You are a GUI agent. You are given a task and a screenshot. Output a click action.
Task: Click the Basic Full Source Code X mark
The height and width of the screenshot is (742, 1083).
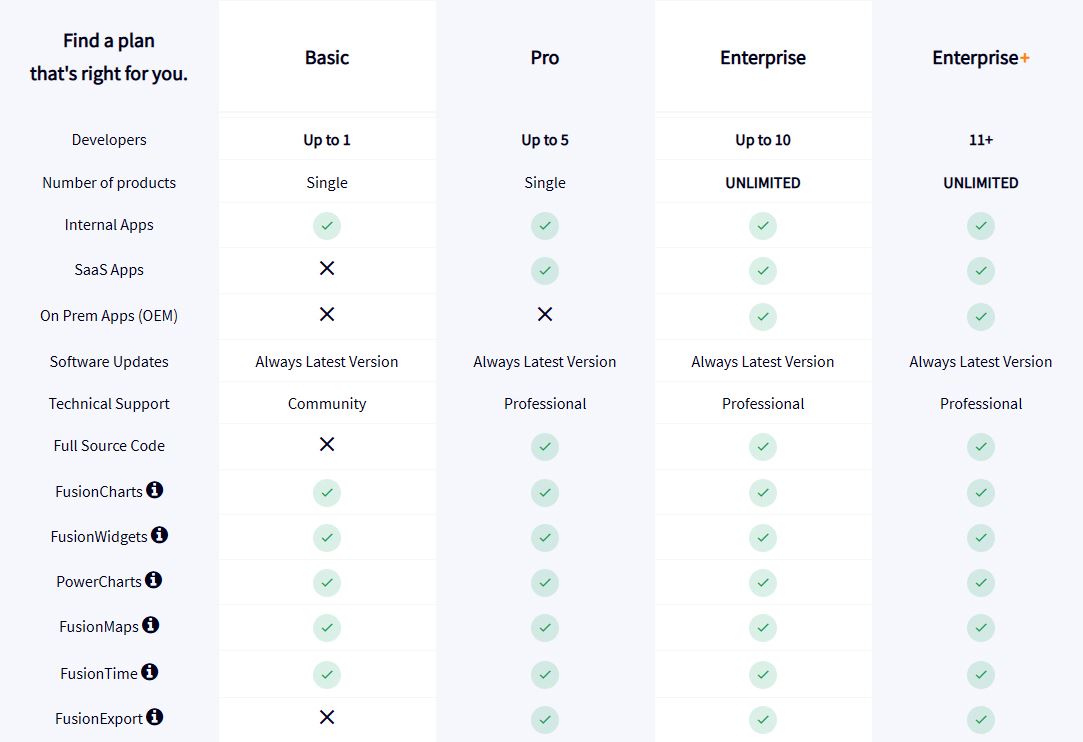pyautogui.click(x=327, y=444)
